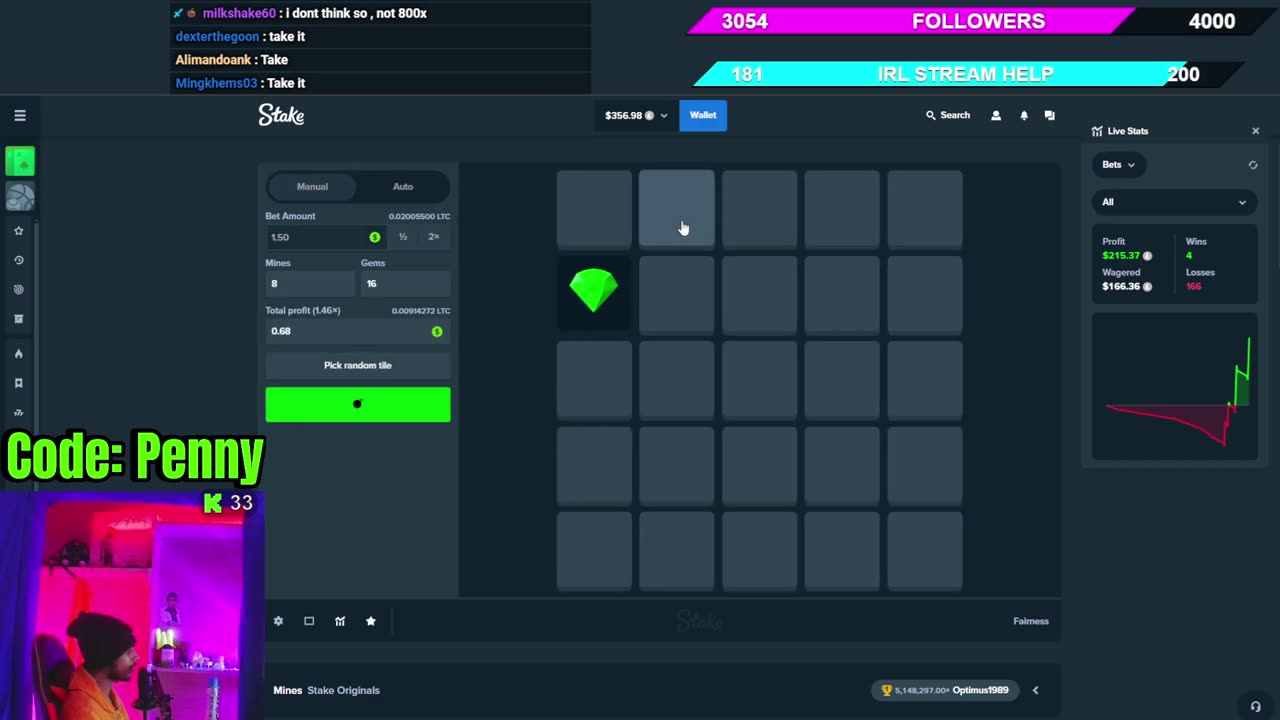The height and width of the screenshot is (720, 1280).
Task: Expand the Bets dropdown in Live Stats
Action: [1118, 165]
